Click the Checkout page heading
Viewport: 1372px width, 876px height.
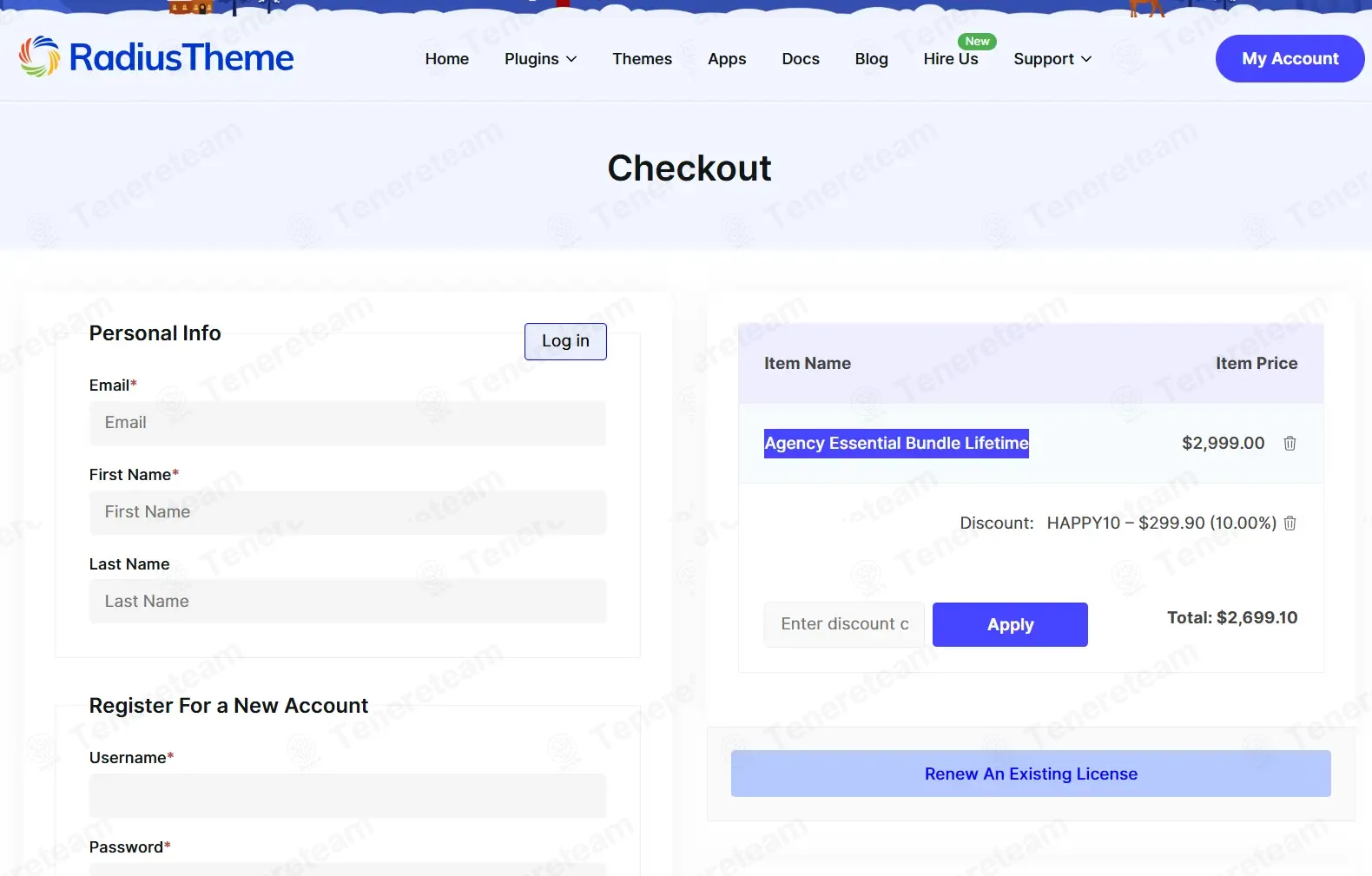point(689,168)
